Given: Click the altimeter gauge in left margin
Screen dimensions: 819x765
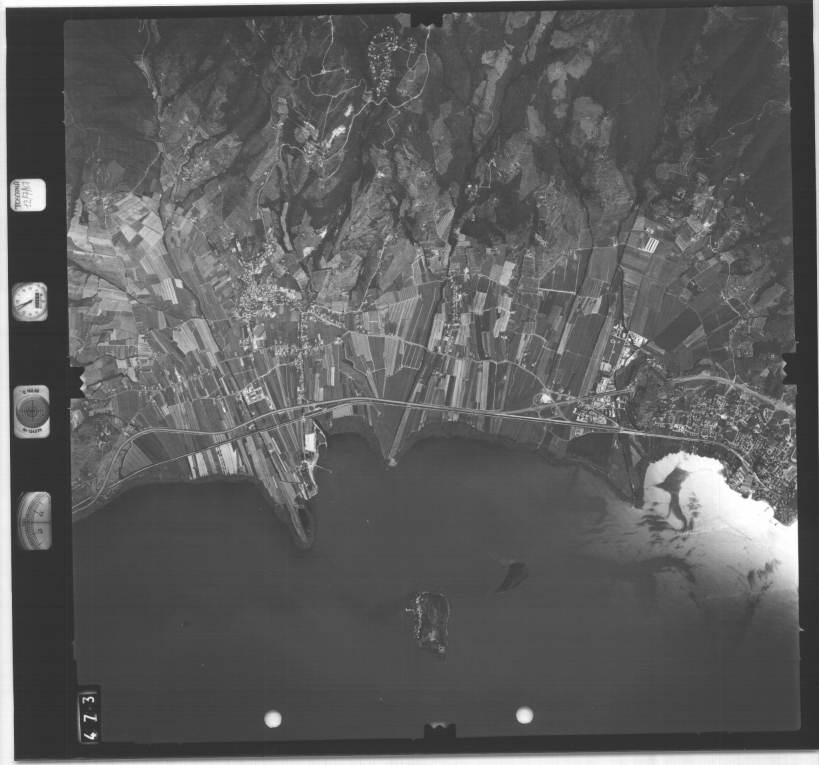Looking at the screenshot, I should (x=34, y=520).
